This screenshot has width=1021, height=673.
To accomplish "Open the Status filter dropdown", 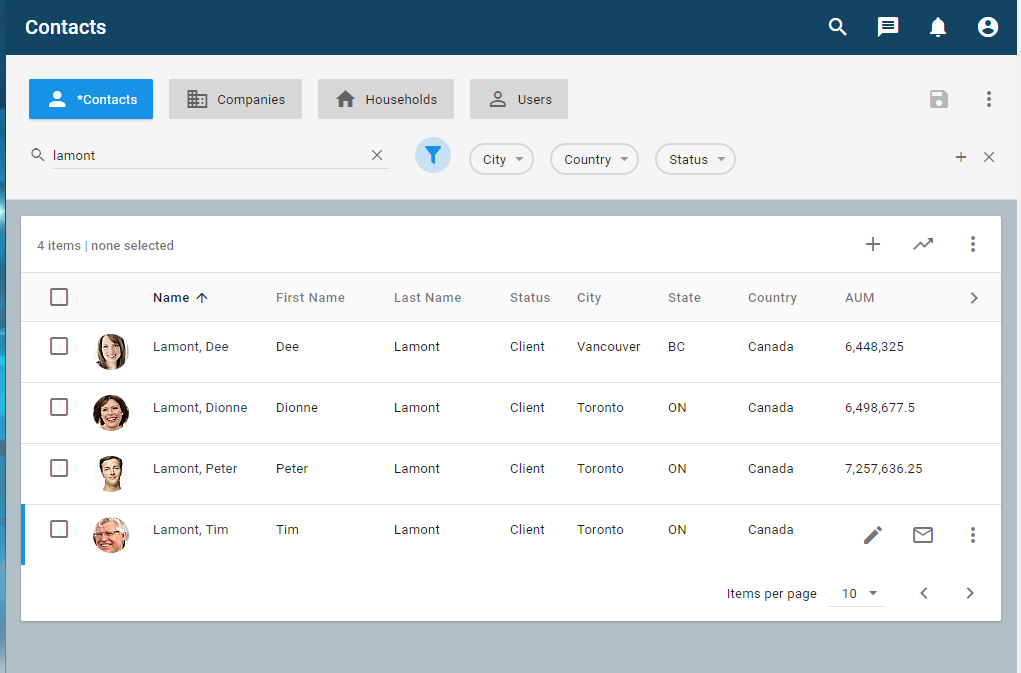I will 695,159.
